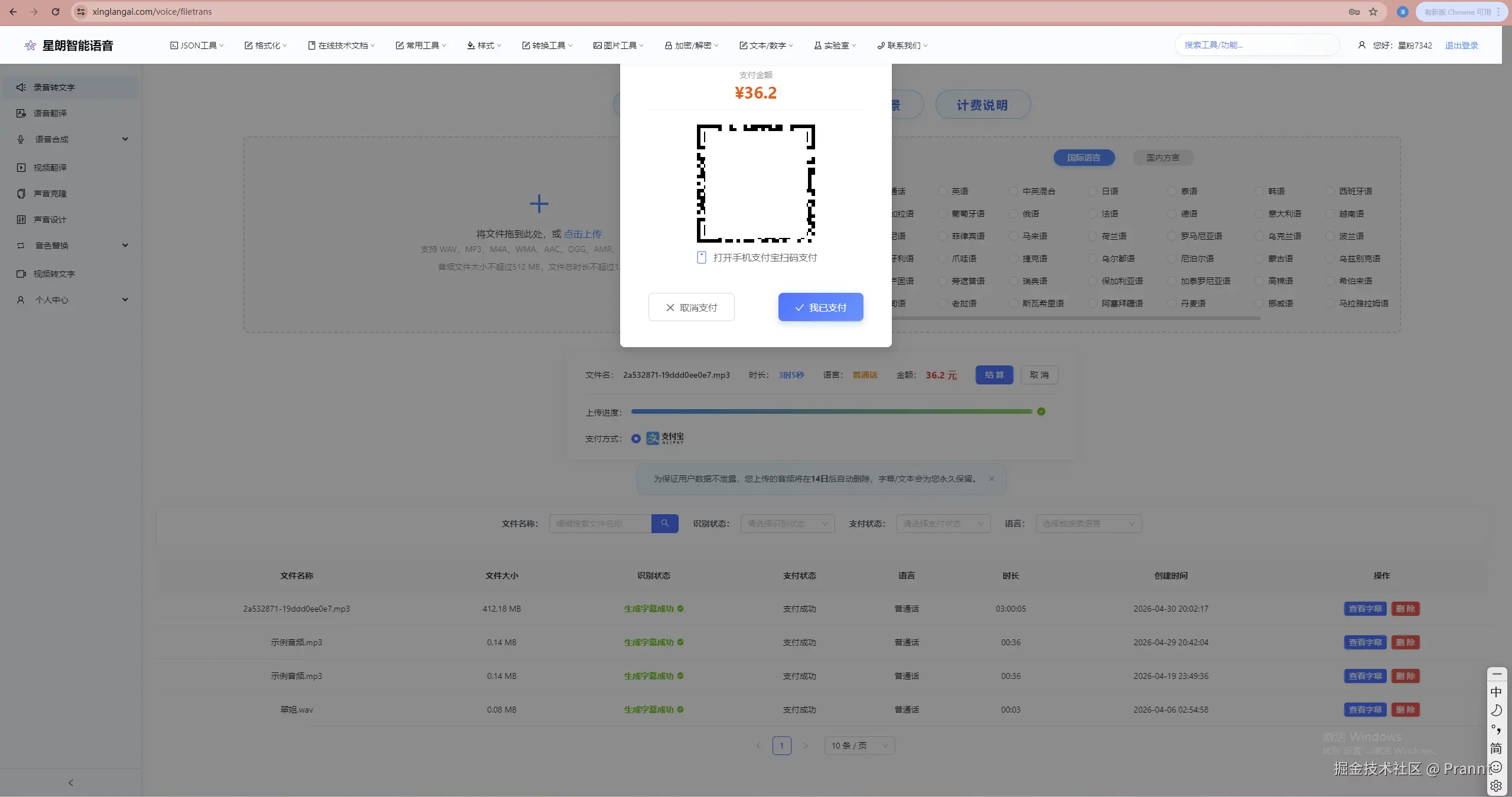The image size is (1512, 797).
Task: Select the 中英混合 language radio button
Action: pyautogui.click(x=1014, y=191)
